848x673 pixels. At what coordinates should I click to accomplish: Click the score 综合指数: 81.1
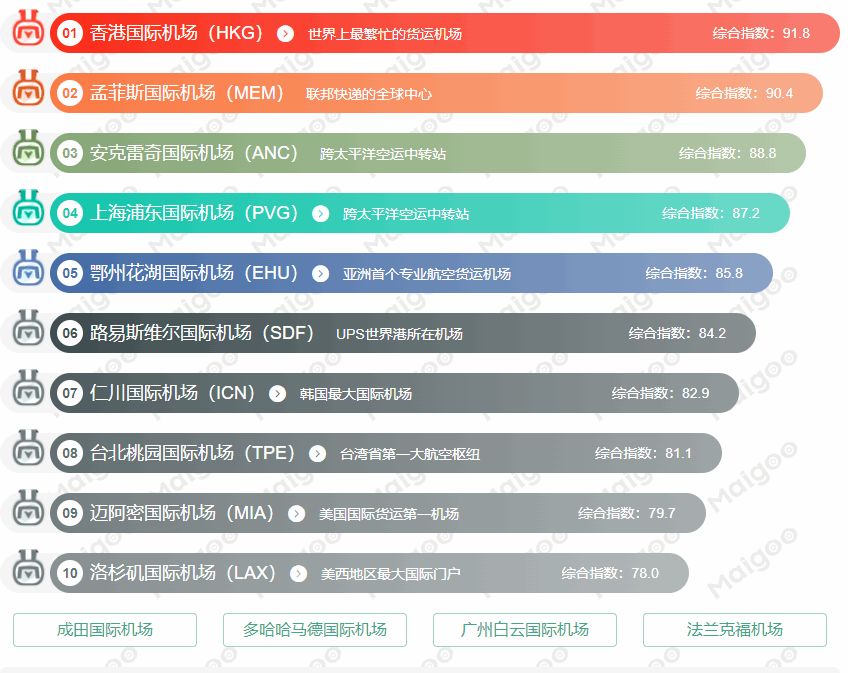click(644, 454)
